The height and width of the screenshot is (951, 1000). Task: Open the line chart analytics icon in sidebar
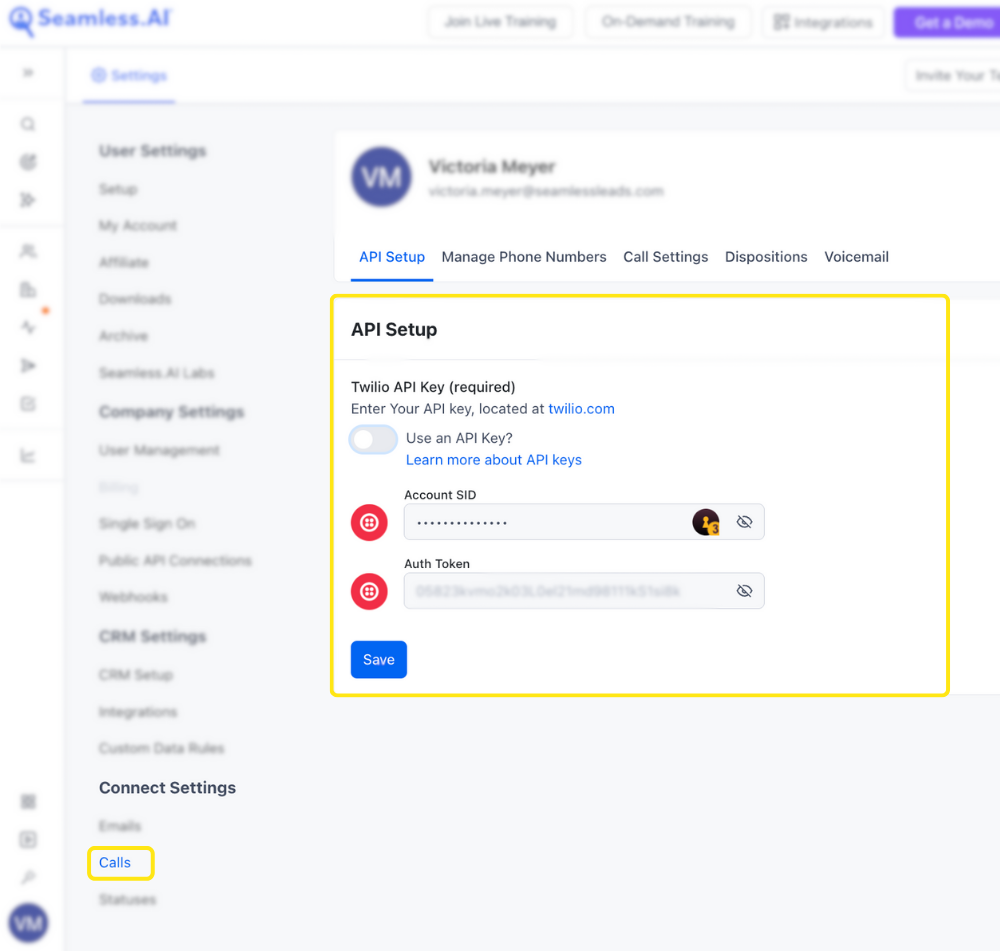pos(28,455)
